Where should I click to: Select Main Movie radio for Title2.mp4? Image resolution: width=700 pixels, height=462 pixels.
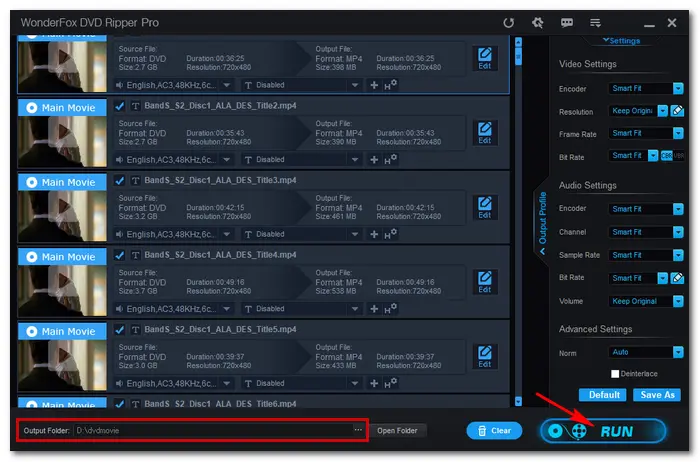32,108
